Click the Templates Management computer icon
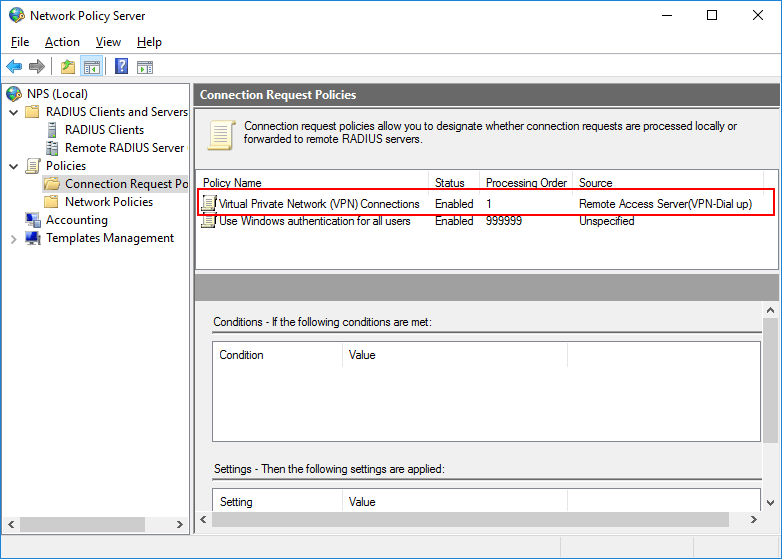The image size is (782, 559). click(33, 238)
